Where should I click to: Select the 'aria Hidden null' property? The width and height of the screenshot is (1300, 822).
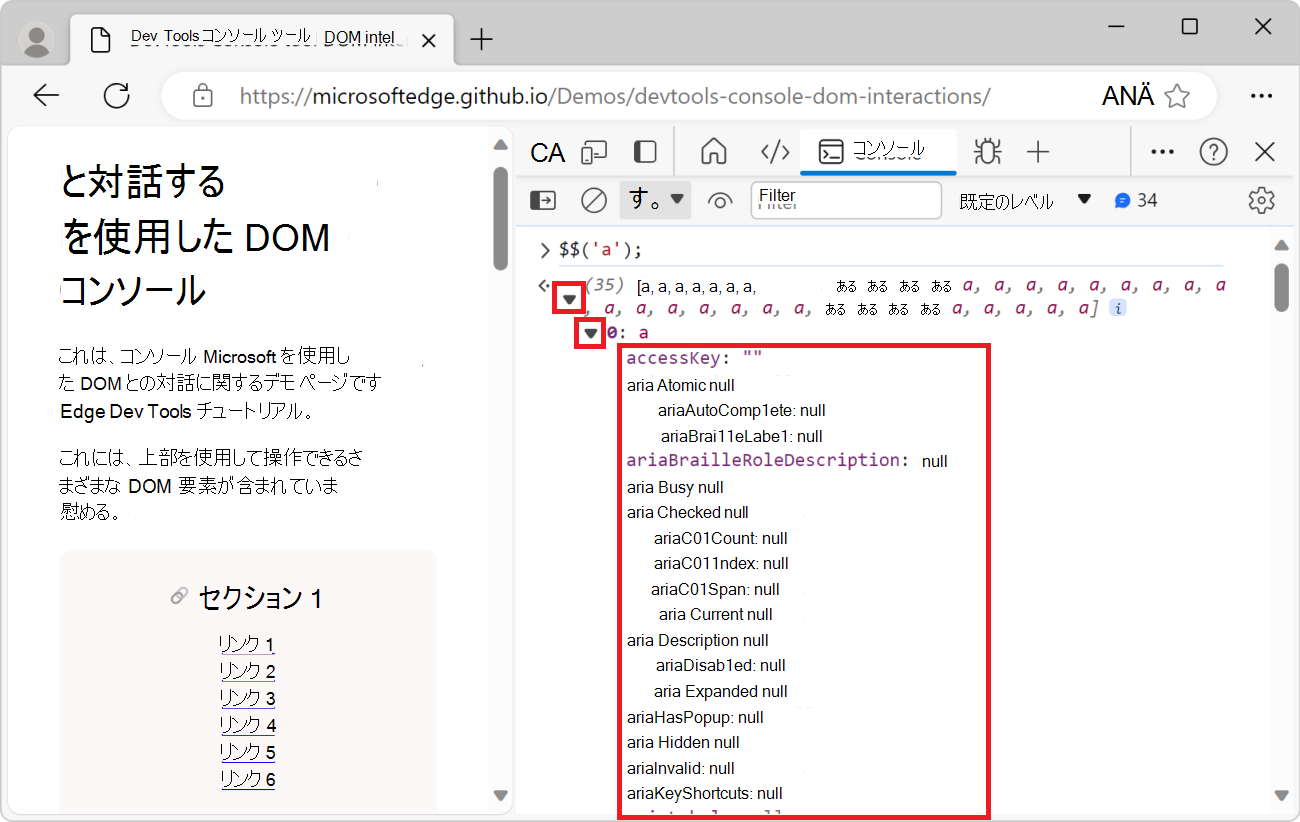point(683,742)
